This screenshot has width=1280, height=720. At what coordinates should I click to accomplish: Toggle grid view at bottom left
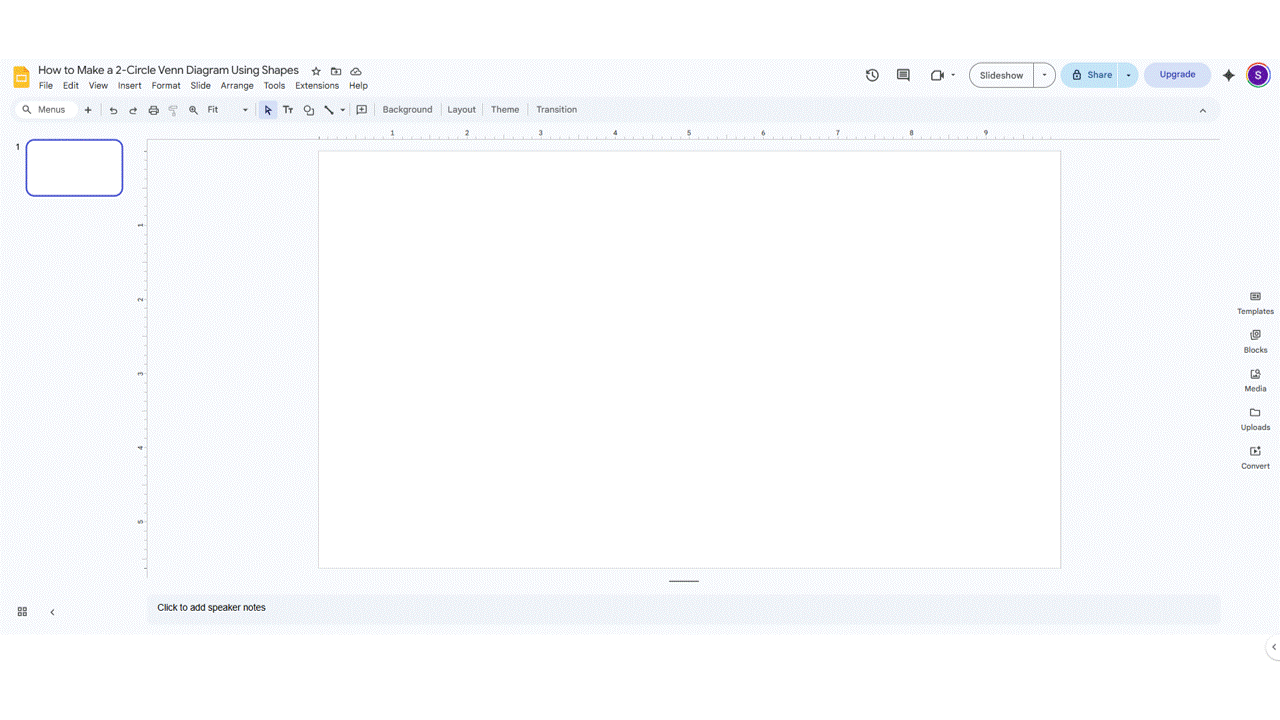pos(22,612)
